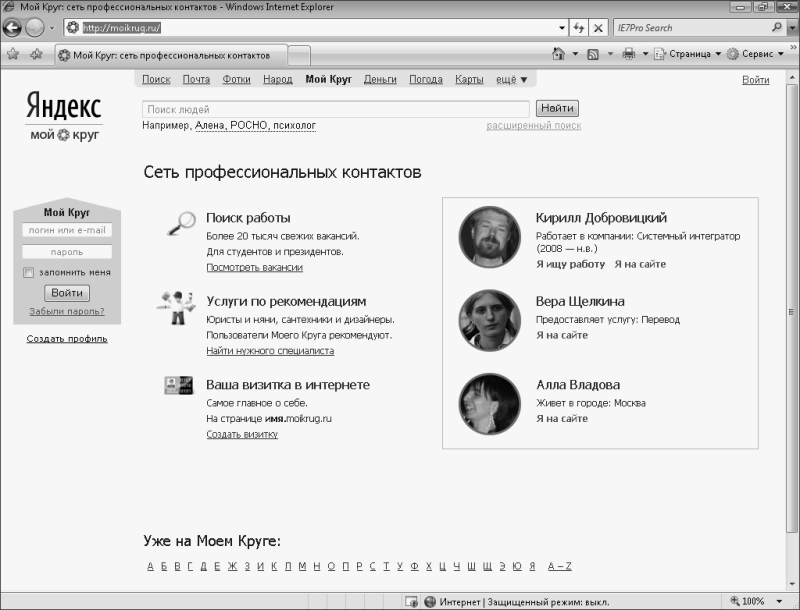The height and width of the screenshot is (610, 800).
Task: Click the Яндекс logo
Action: (x=64, y=106)
